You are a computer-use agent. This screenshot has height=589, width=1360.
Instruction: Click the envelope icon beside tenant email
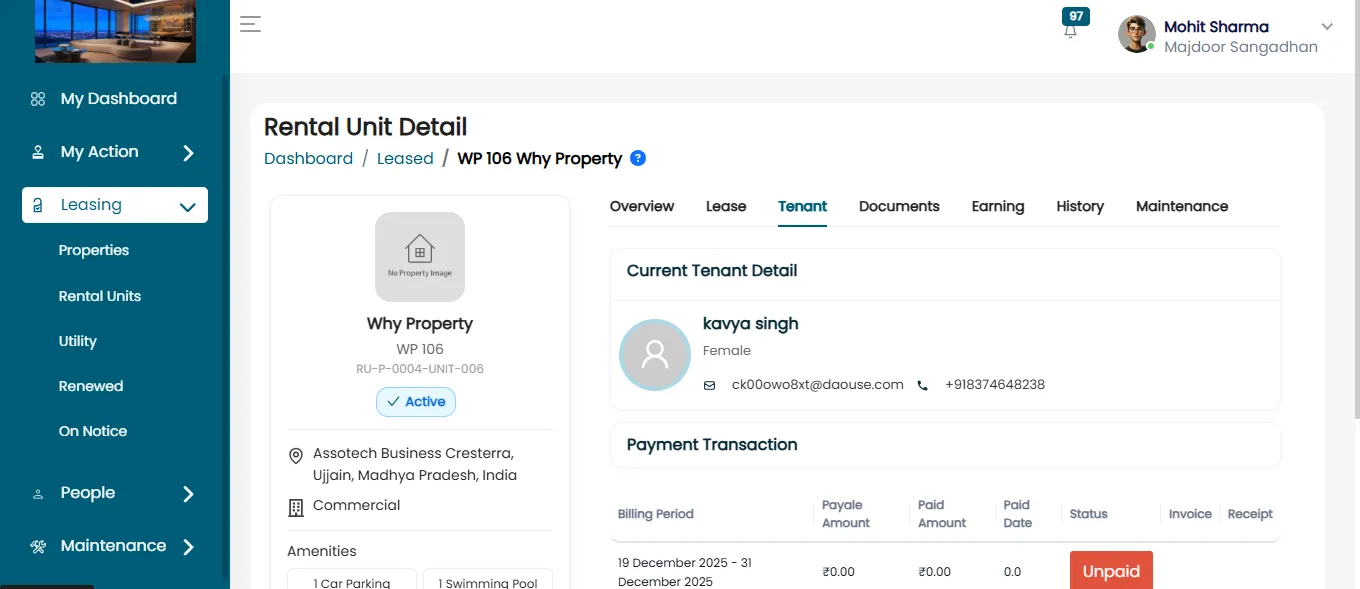[709, 385]
